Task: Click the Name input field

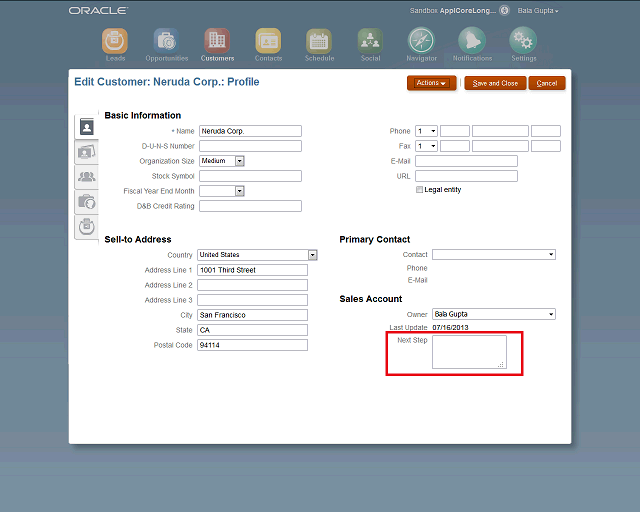Action: coord(250,131)
